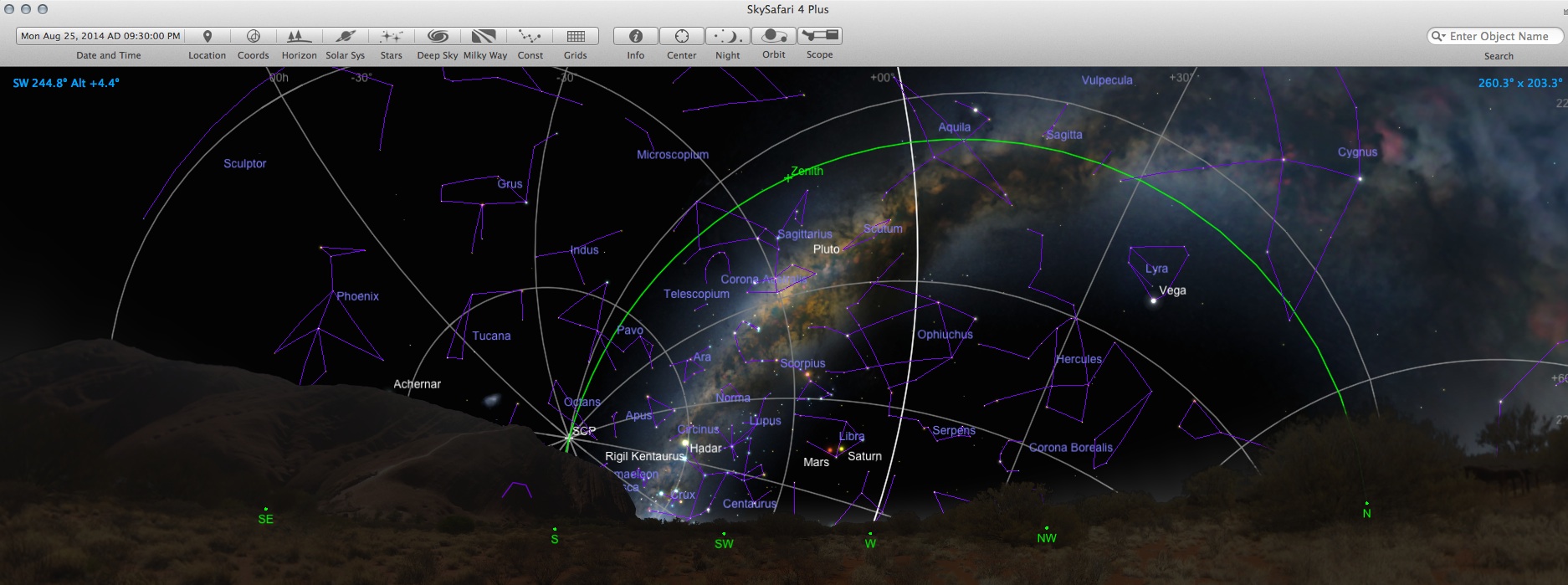Open the Scope telescope control icon

pyautogui.click(x=820, y=36)
